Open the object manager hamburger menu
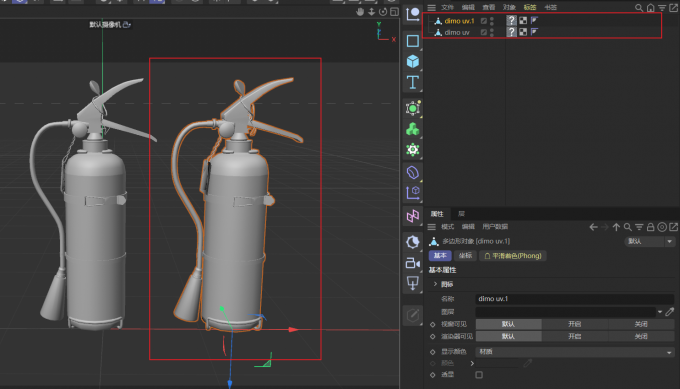 pos(431,7)
